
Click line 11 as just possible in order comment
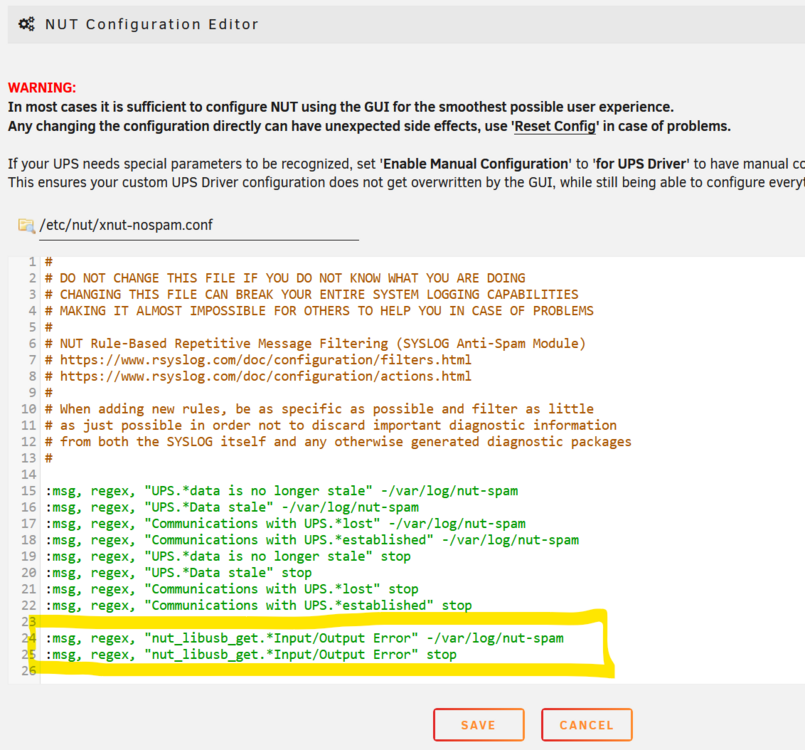331,426
